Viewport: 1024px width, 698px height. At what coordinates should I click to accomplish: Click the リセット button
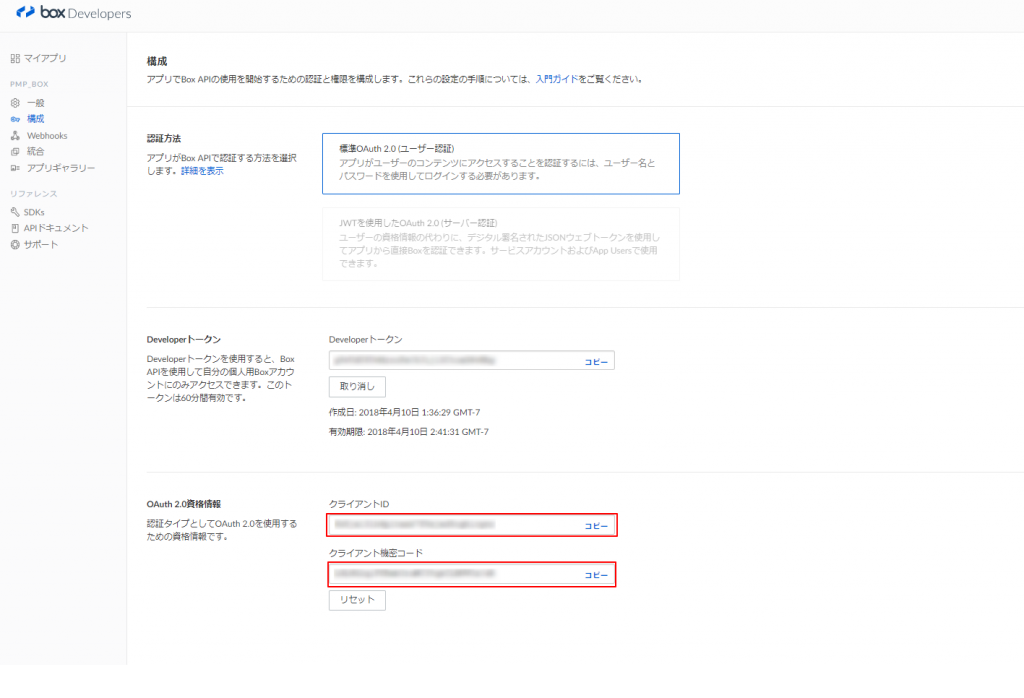357,600
